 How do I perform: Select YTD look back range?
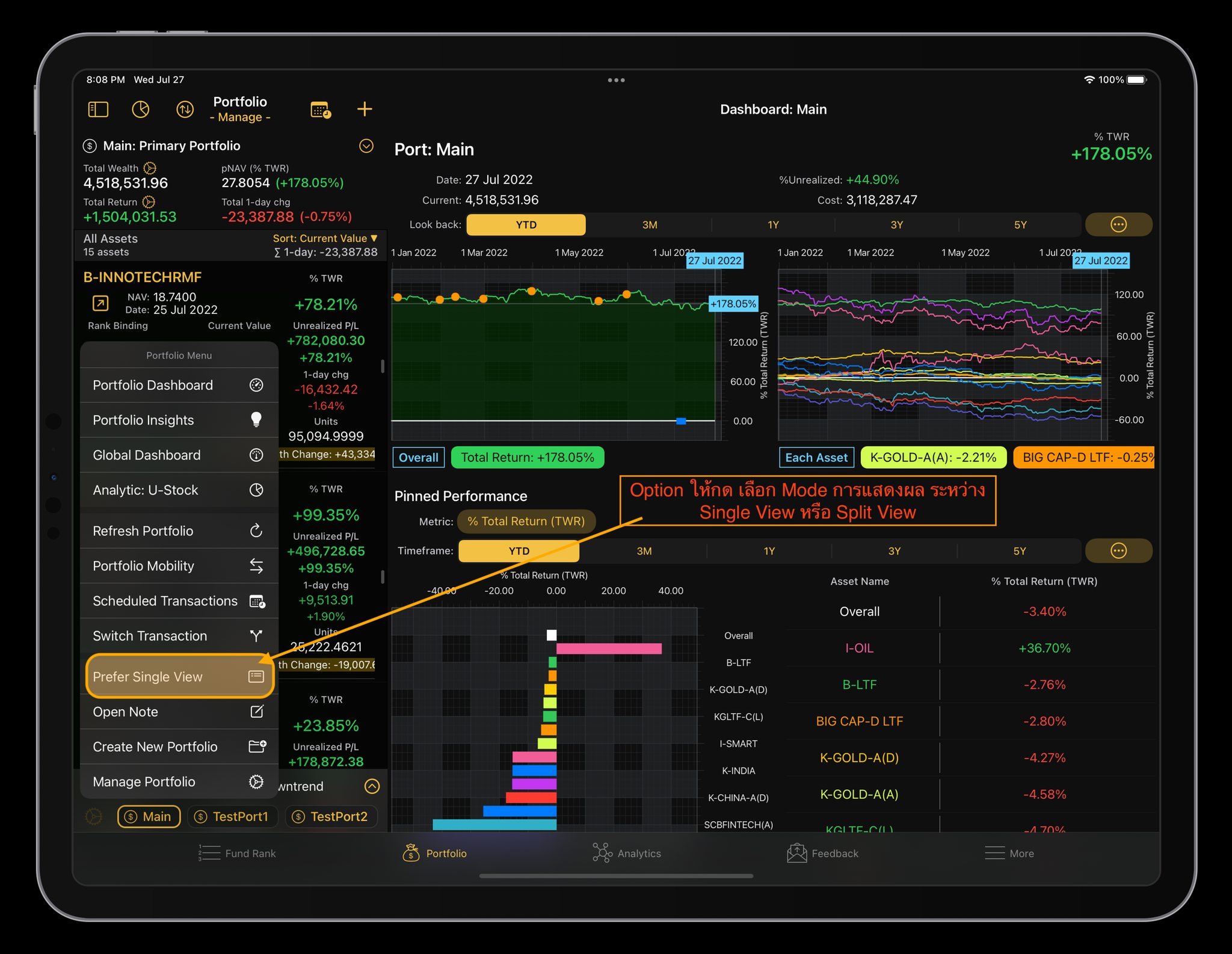pos(526,224)
